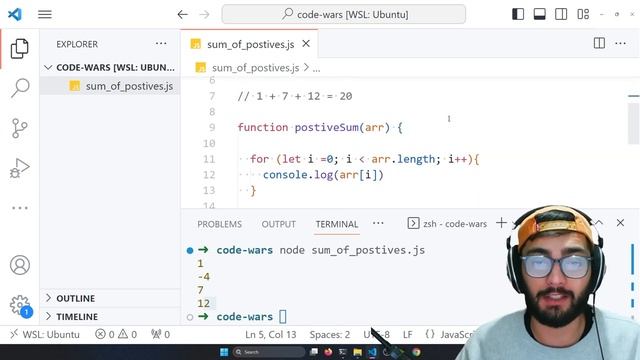Click the VS Code logo icon
The width and height of the screenshot is (640, 360).
click(x=15, y=14)
